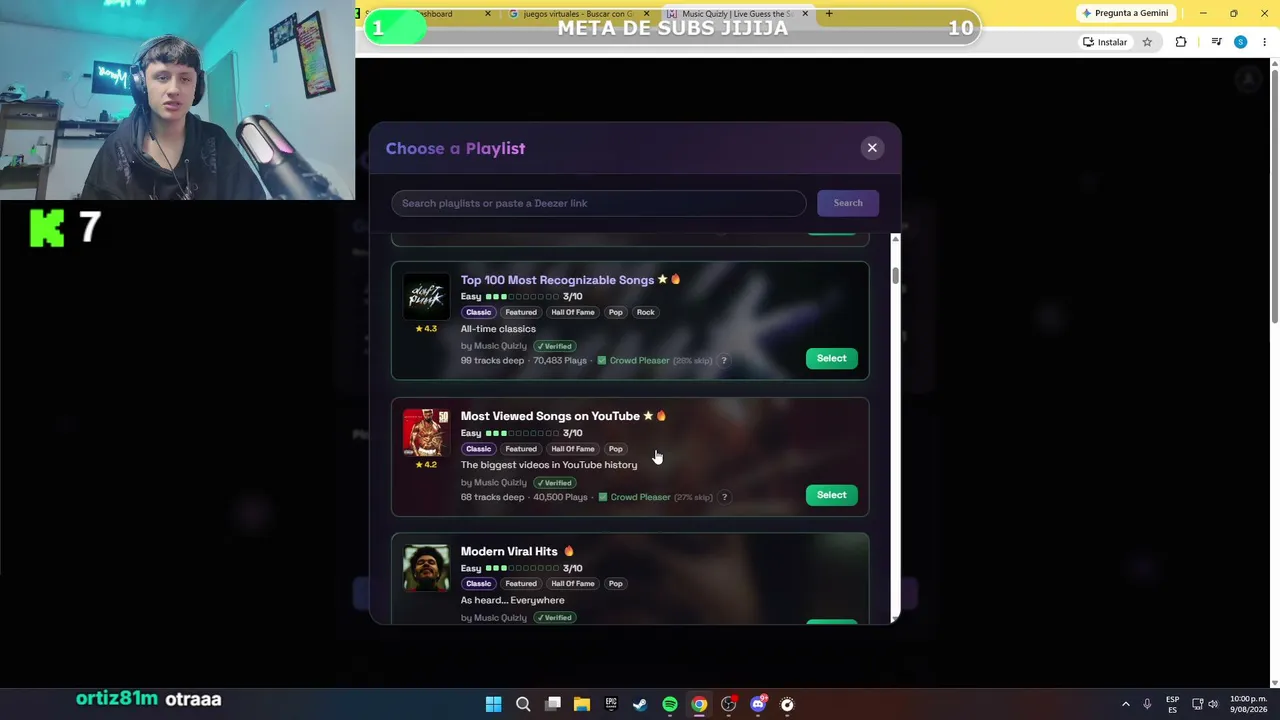Click the purple Search button
This screenshot has width=1280, height=720.
point(848,203)
